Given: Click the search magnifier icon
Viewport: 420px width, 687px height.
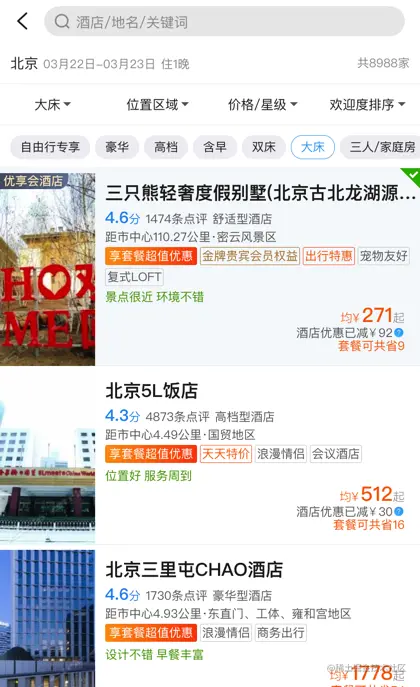Looking at the screenshot, I should pos(62,21).
